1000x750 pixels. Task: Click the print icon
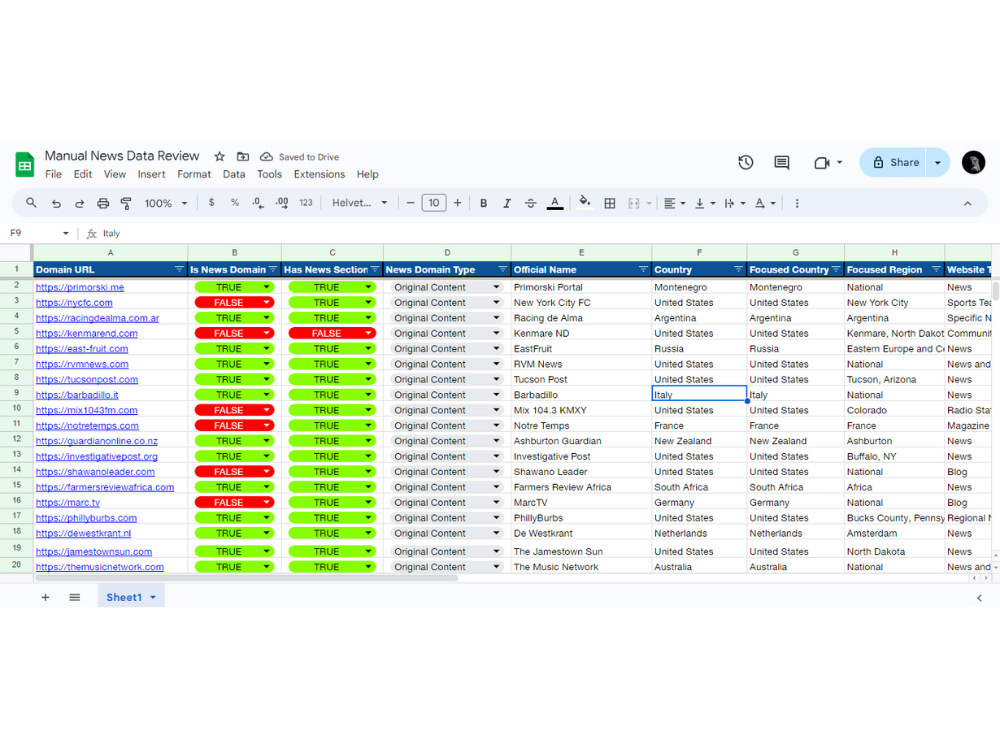103,203
